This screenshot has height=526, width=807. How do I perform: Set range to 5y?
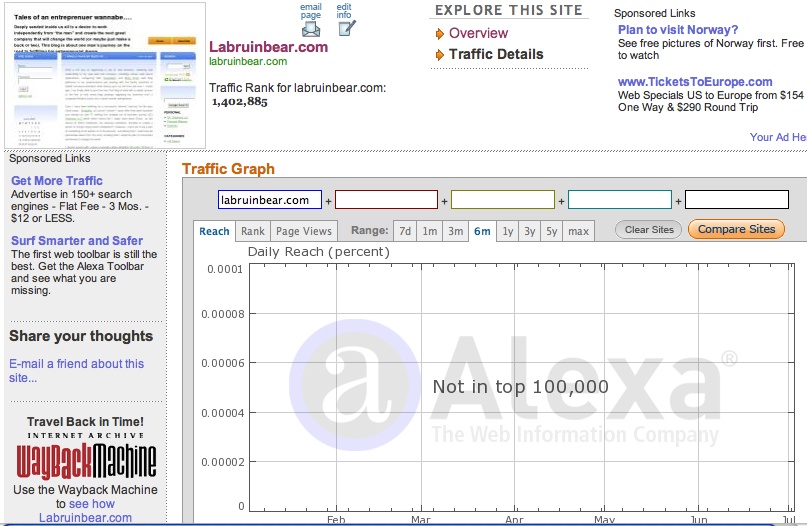pyautogui.click(x=552, y=231)
